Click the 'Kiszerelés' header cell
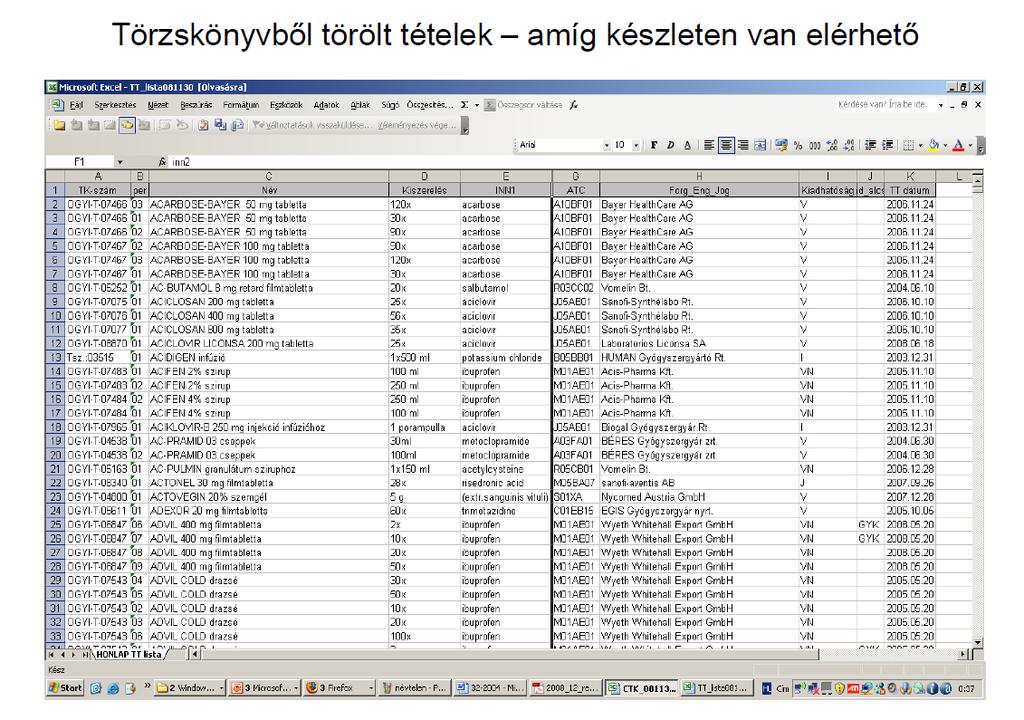Screen dimensions: 1024x720 pos(424,190)
